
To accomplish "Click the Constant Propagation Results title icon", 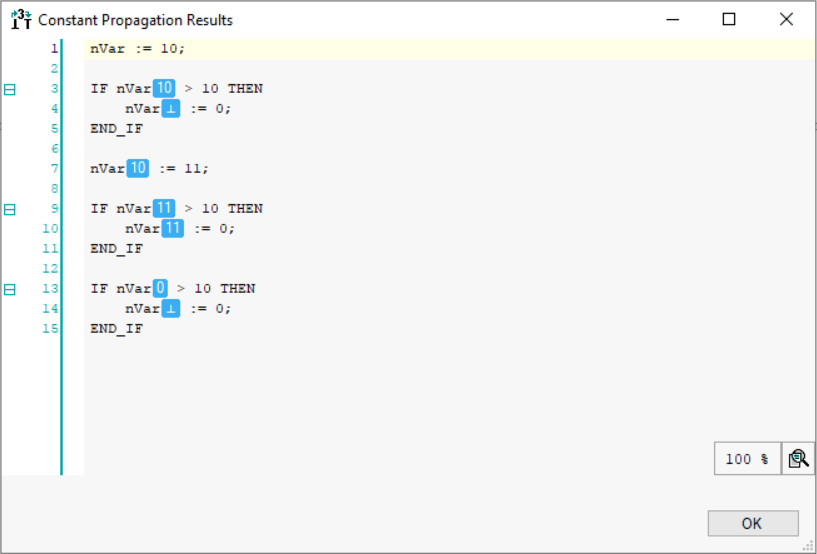I will tap(21, 19).
